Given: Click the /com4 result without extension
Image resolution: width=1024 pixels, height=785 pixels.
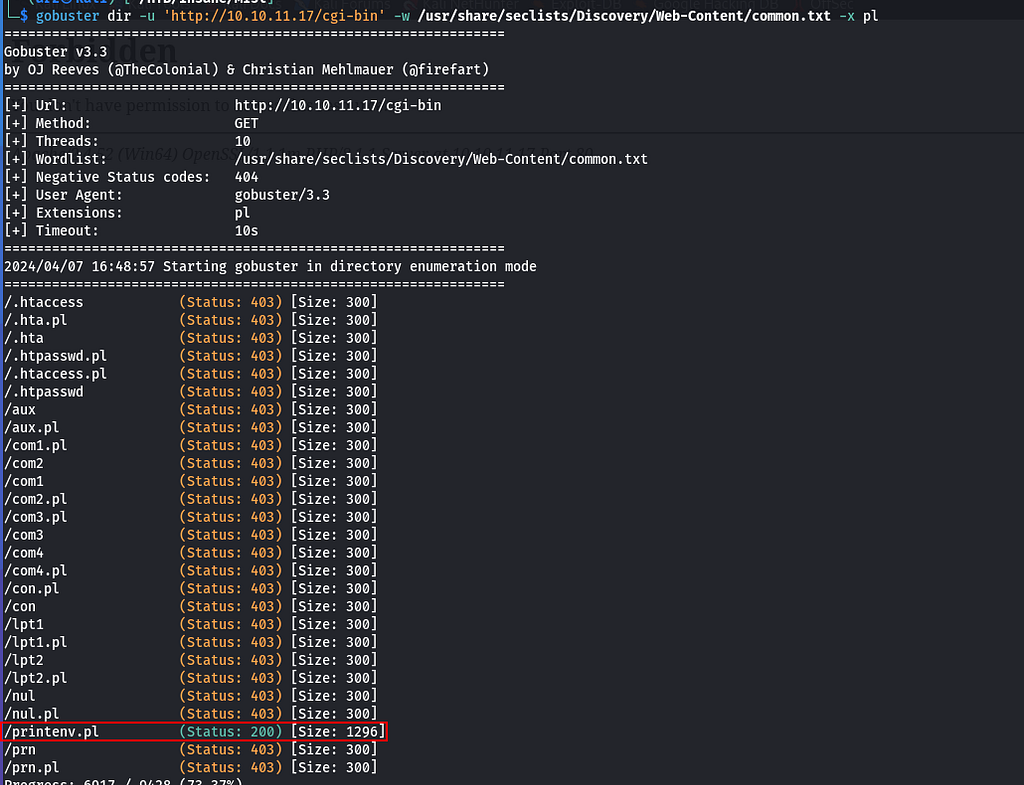Looking at the screenshot, I should (x=191, y=553).
